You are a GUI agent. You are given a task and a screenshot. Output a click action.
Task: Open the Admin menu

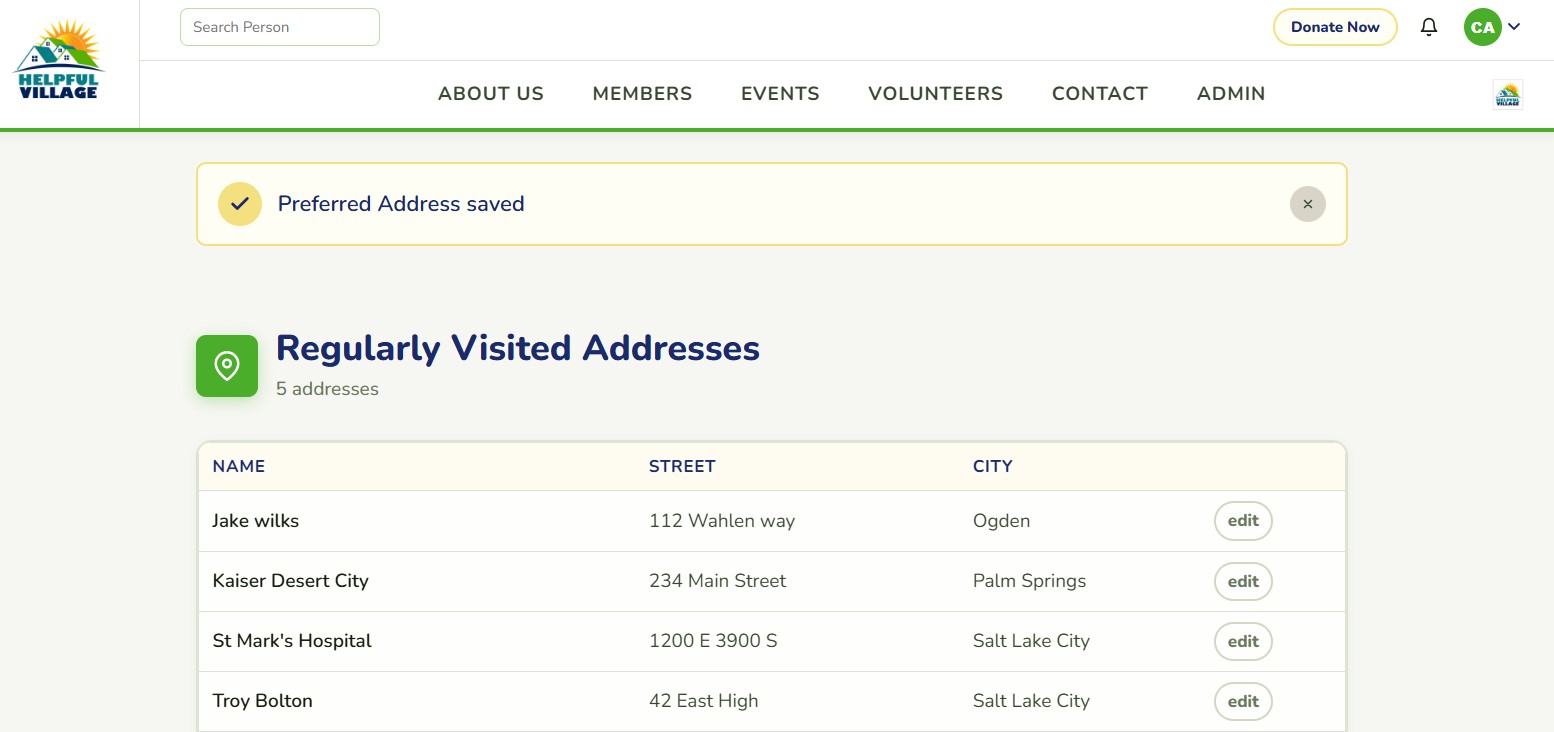1231,94
